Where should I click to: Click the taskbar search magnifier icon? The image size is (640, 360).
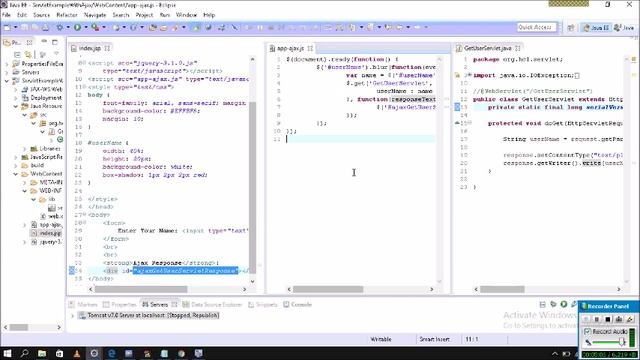click(x=24, y=353)
